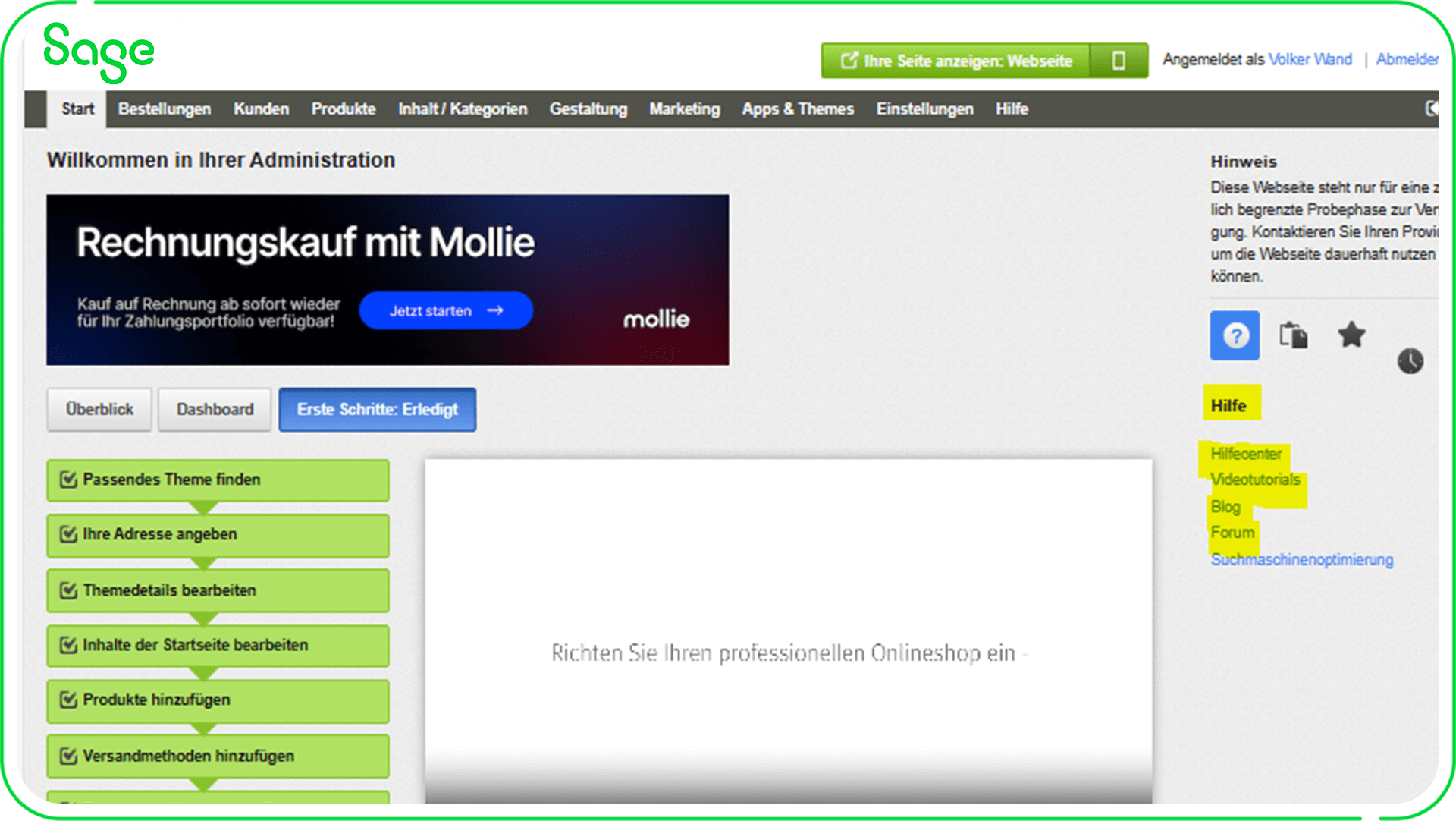Toggle Themedetails bearbeiten checkmark

[68, 590]
